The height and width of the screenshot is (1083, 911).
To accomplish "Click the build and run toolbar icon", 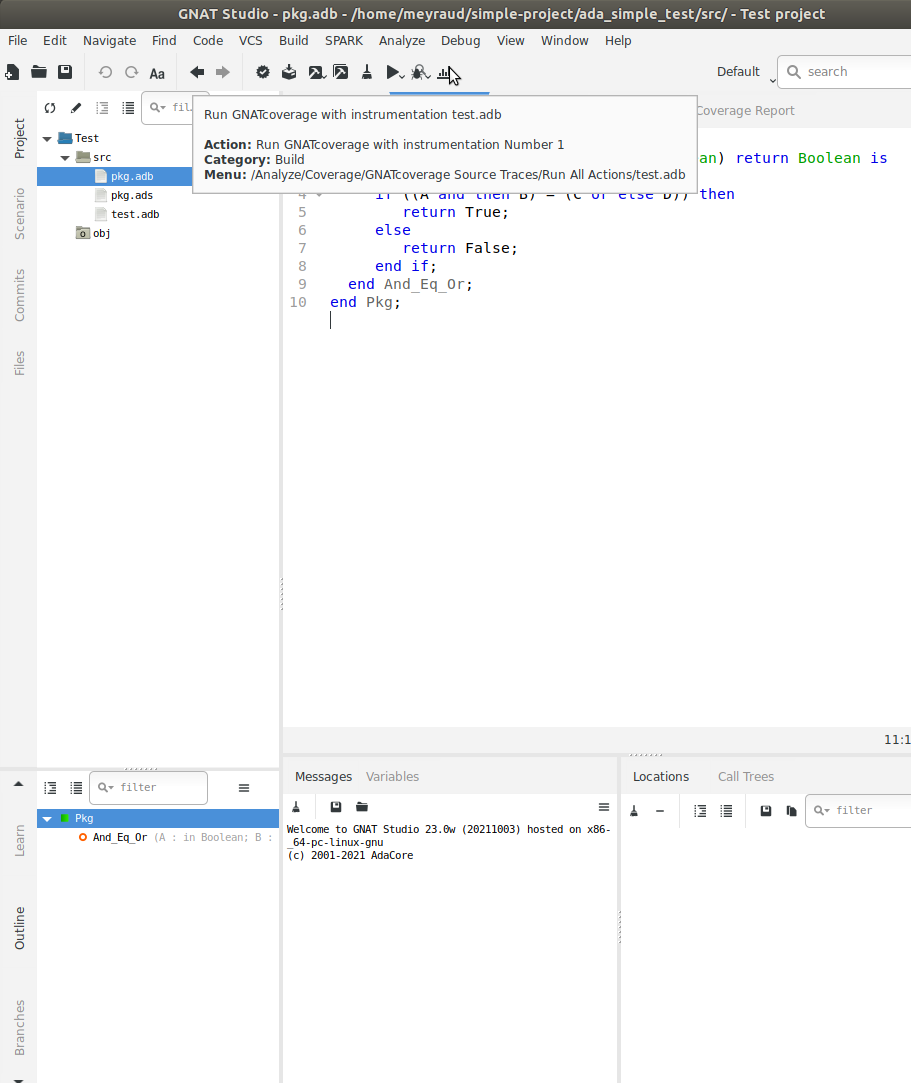I will pos(341,72).
